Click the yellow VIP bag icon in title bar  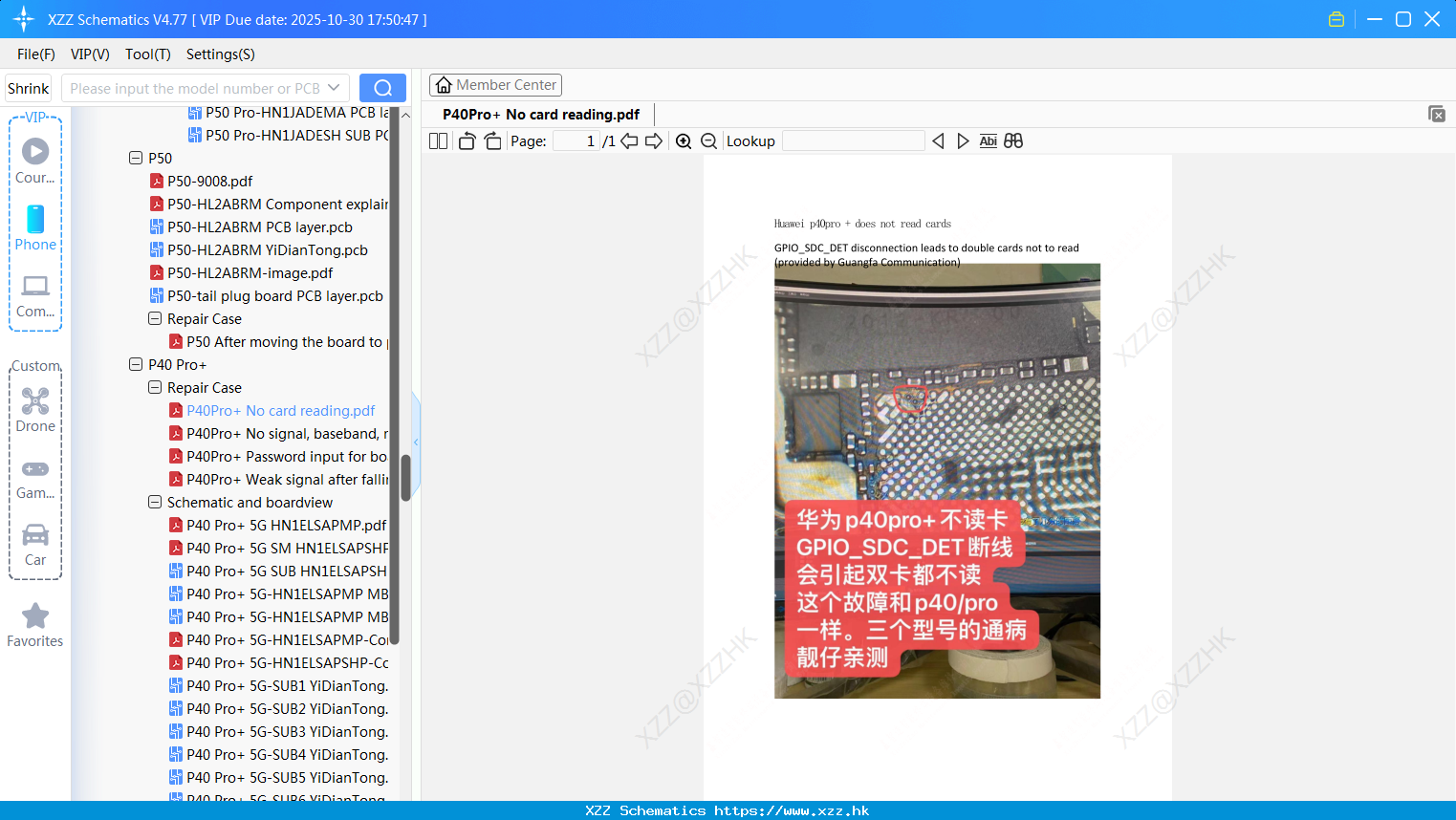point(1336,19)
